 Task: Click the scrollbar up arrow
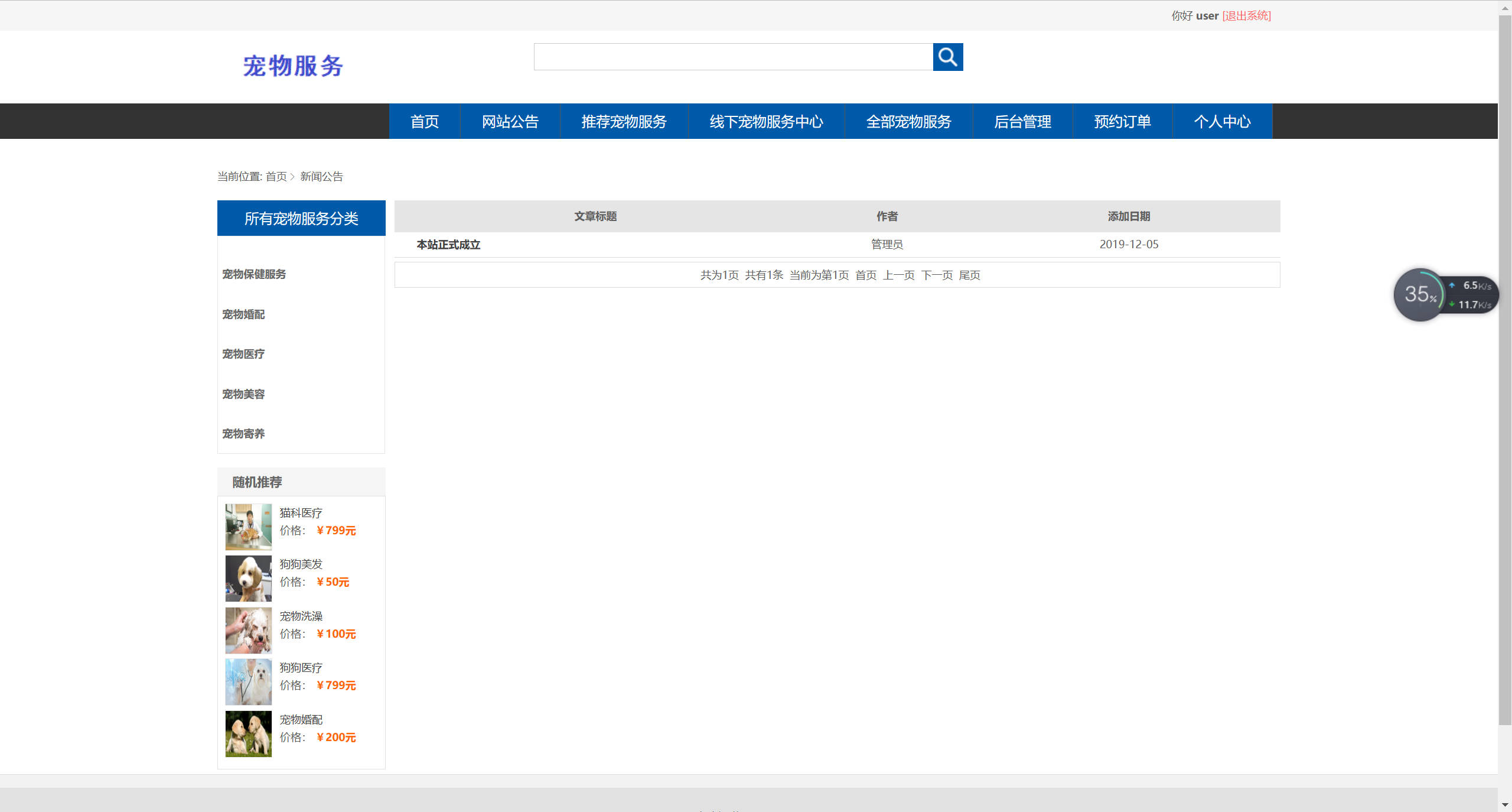click(x=1506, y=7)
